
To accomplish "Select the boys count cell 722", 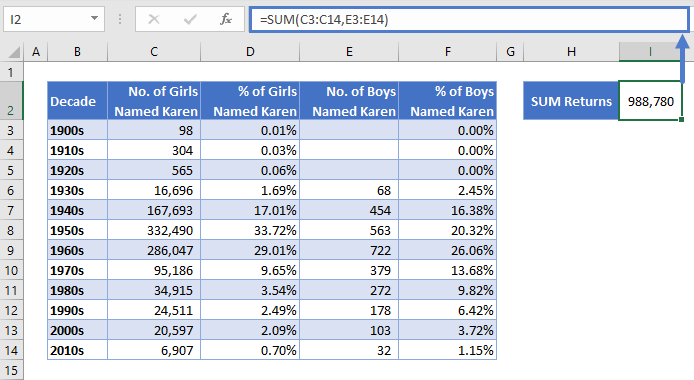I will pos(349,250).
